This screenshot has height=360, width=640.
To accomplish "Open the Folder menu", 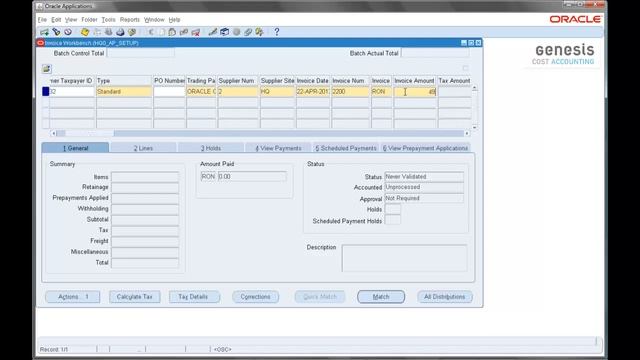I will click(x=89, y=20).
